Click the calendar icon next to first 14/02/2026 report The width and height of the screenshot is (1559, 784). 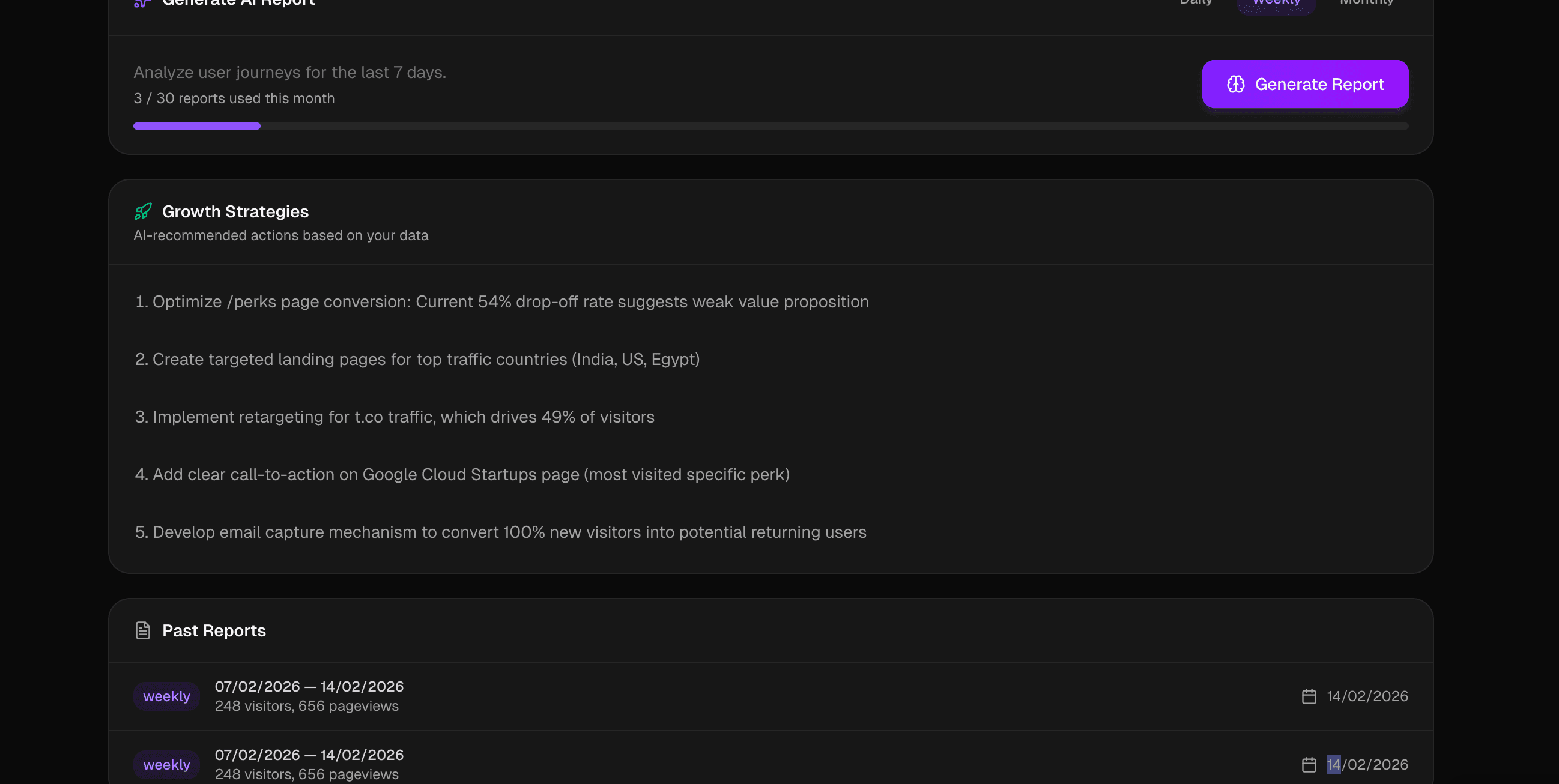pyautogui.click(x=1309, y=696)
